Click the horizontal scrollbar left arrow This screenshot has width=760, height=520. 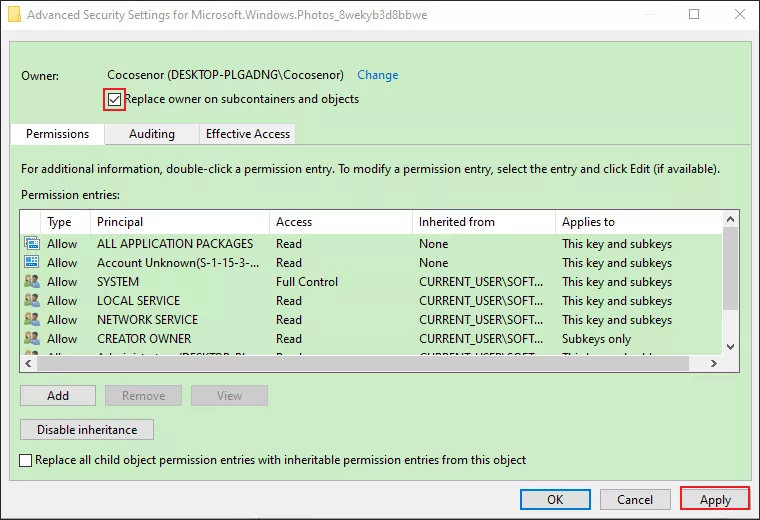pos(29,363)
